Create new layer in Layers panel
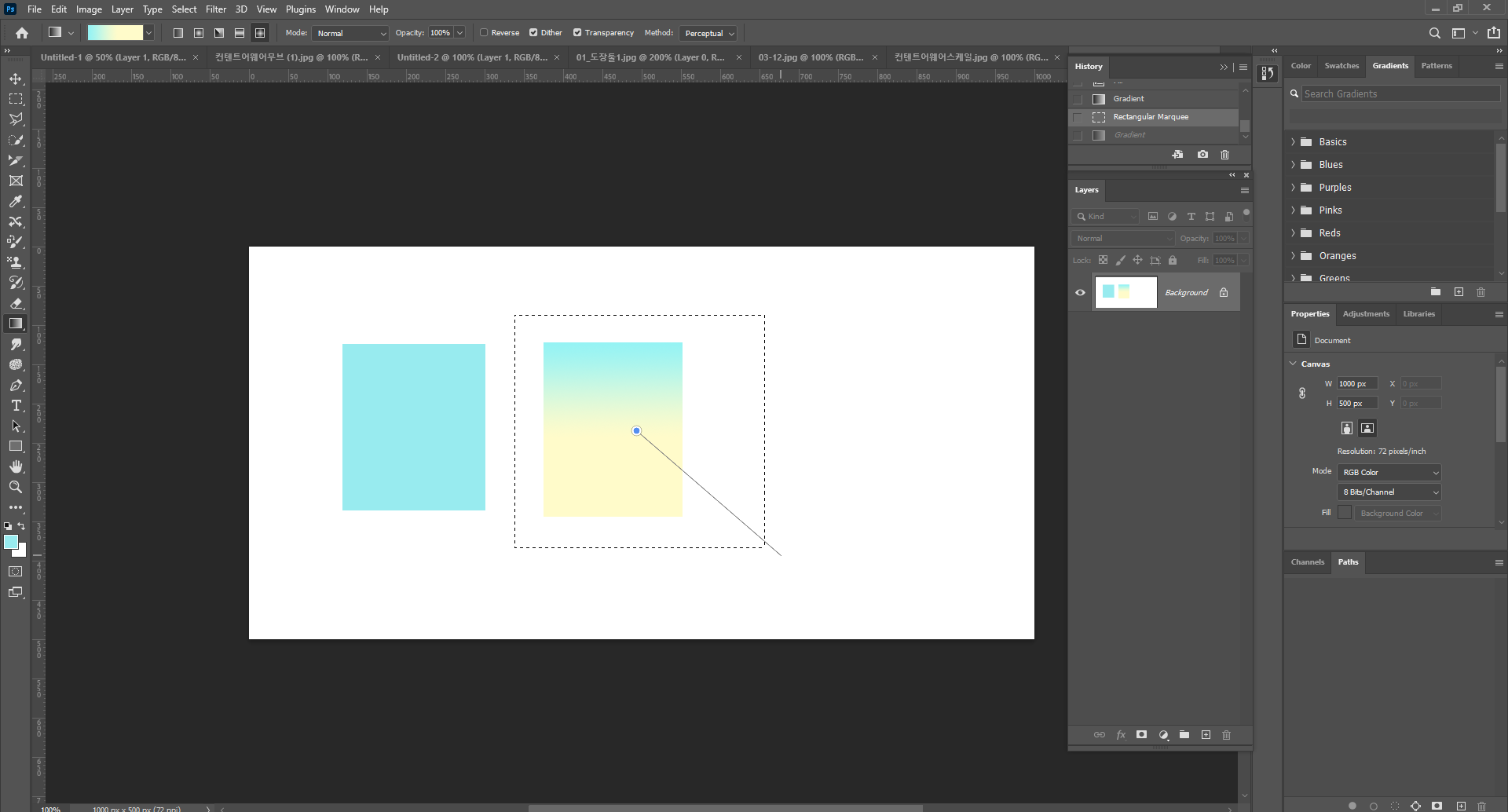 [1206, 735]
